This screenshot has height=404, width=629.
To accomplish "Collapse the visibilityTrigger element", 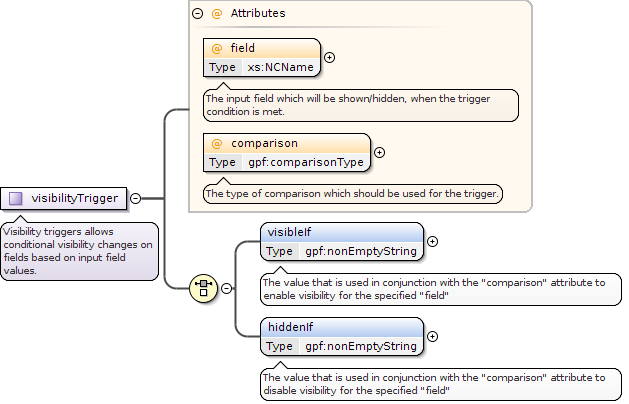I will point(136,198).
